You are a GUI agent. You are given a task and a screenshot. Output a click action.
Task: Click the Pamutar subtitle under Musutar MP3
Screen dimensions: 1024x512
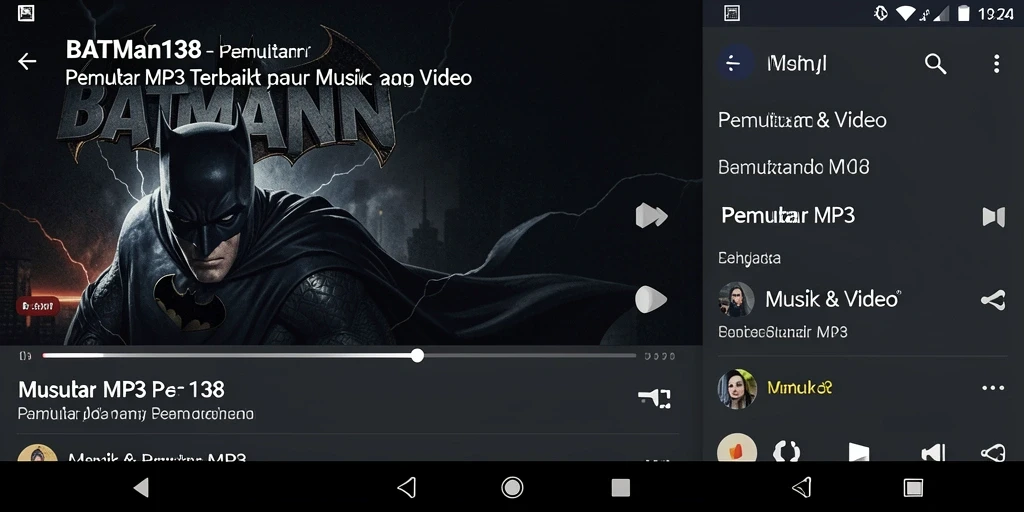pos(135,414)
